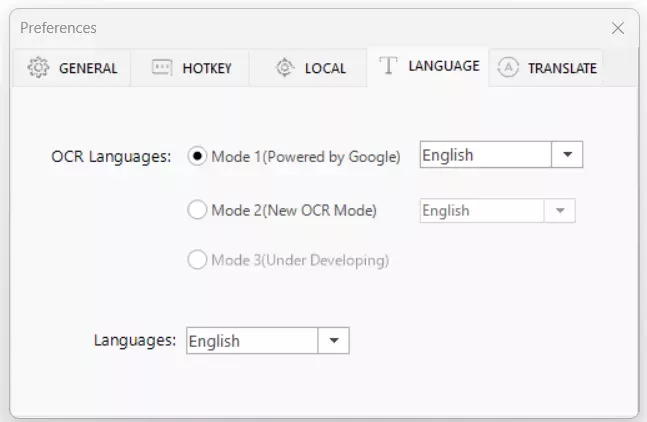Click the Translate A icon
647x422 pixels.
coord(508,68)
